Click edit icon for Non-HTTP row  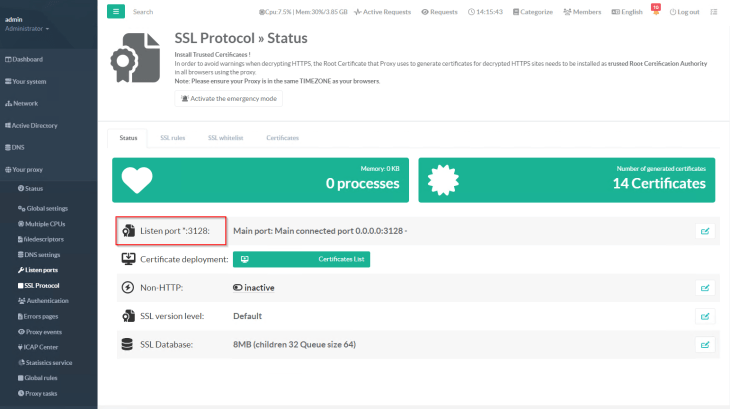705,288
